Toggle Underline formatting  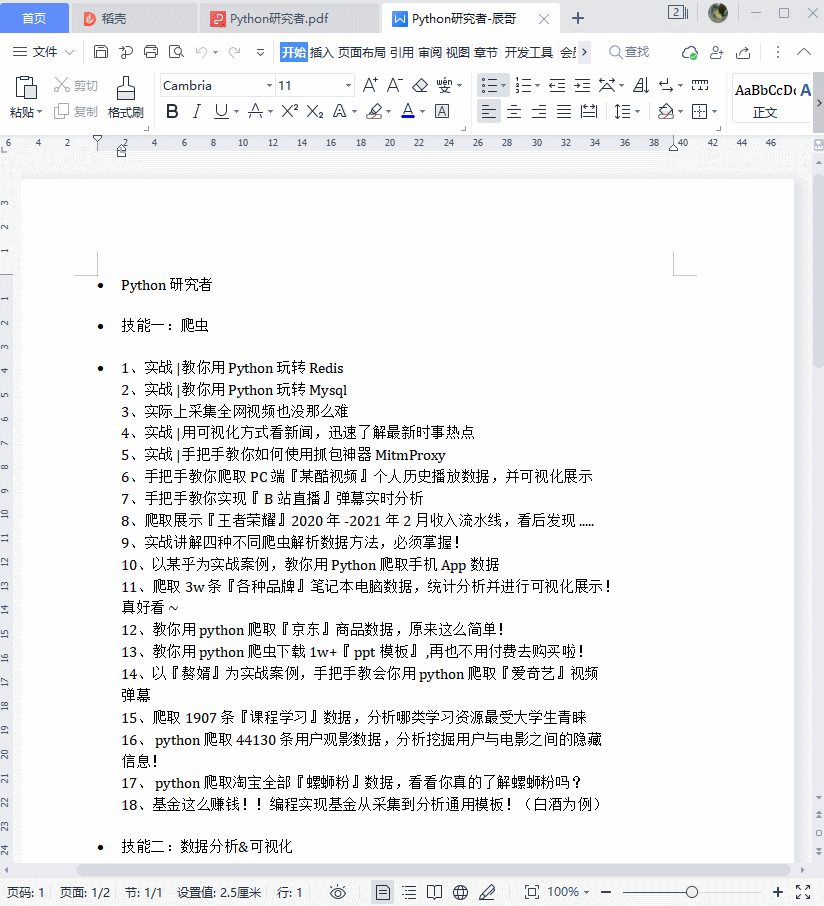click(x=221, y=111)
